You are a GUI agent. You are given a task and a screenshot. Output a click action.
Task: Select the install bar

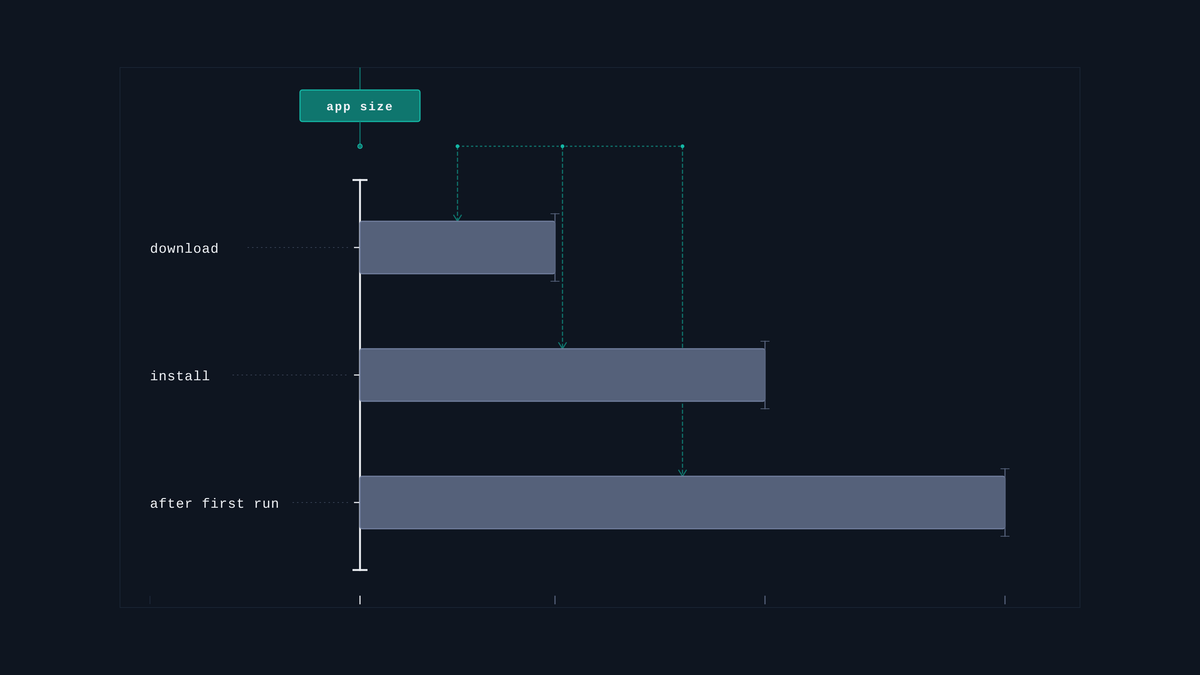pos(562,375)
